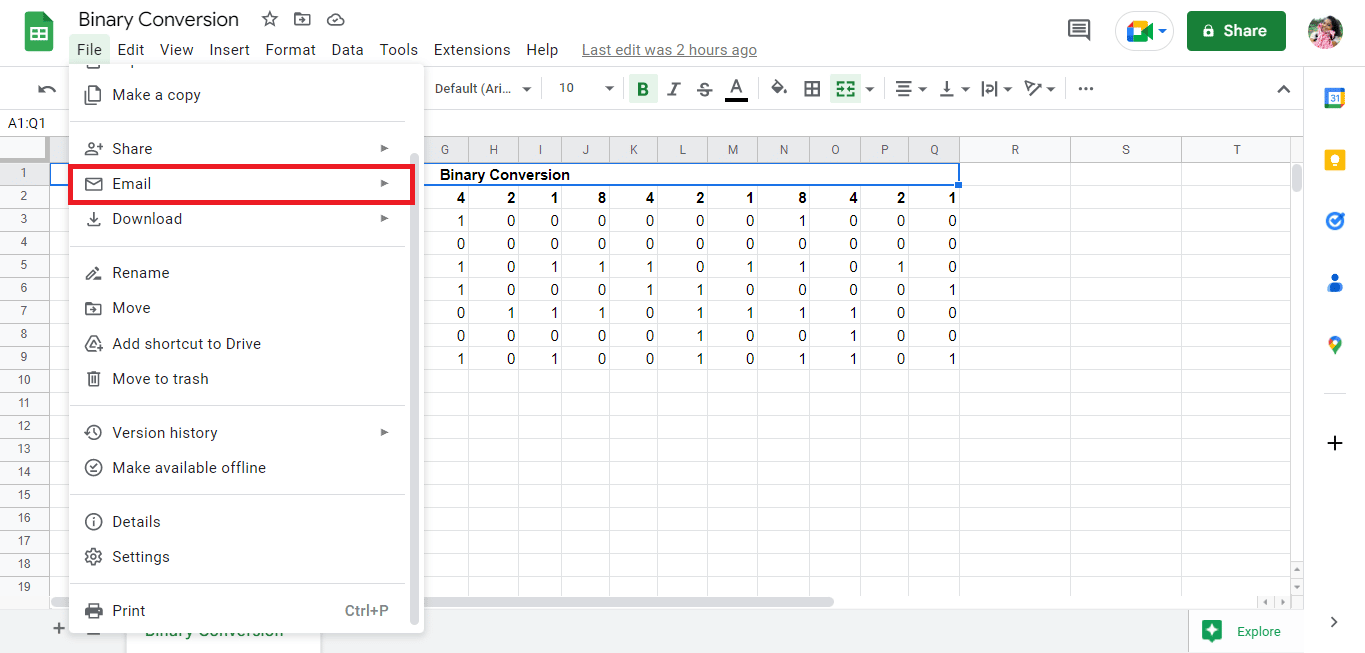
Task: Open the Format menu
Action: tap(291, 50)
